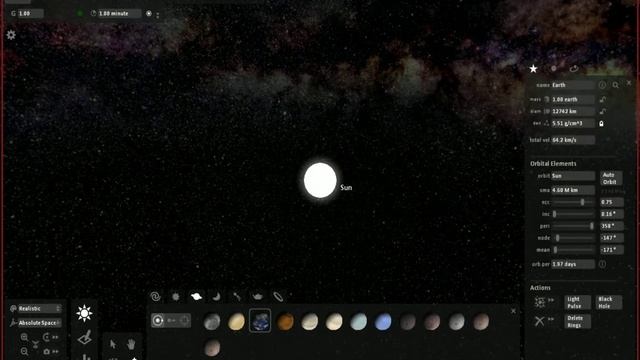The image size is (640, 360).
Task: Click the camera screenshot icon
Action: [x=47, y=351]
